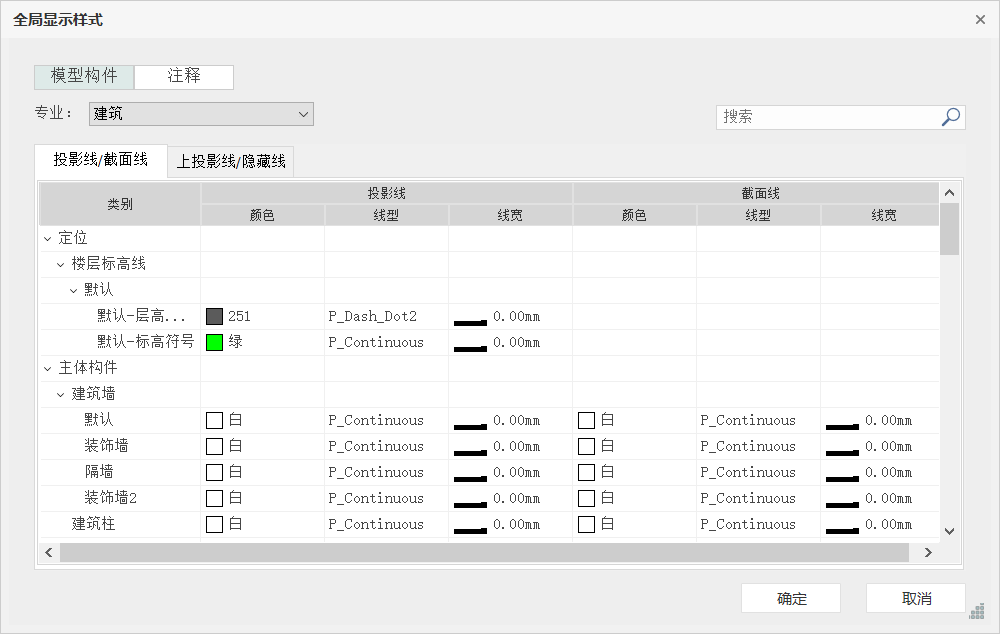Screen dimensions: 1000x634
Task: Collapse the 定位 tree category
Action: 47,239
